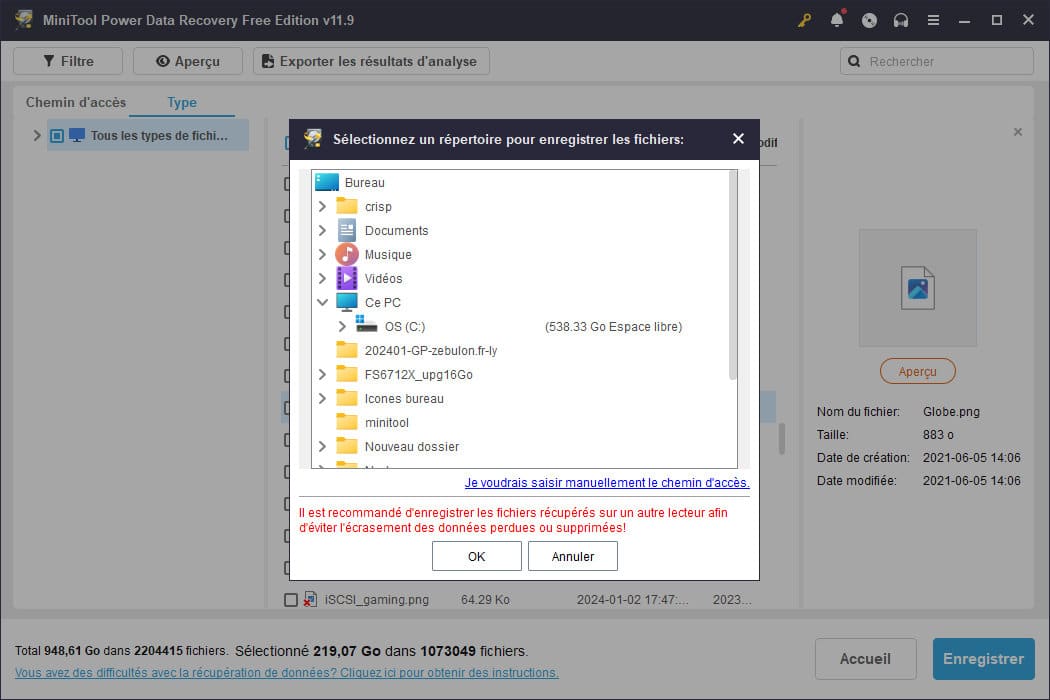Click the Rechercher search field
1050x700 pixels.
[946, 61]
